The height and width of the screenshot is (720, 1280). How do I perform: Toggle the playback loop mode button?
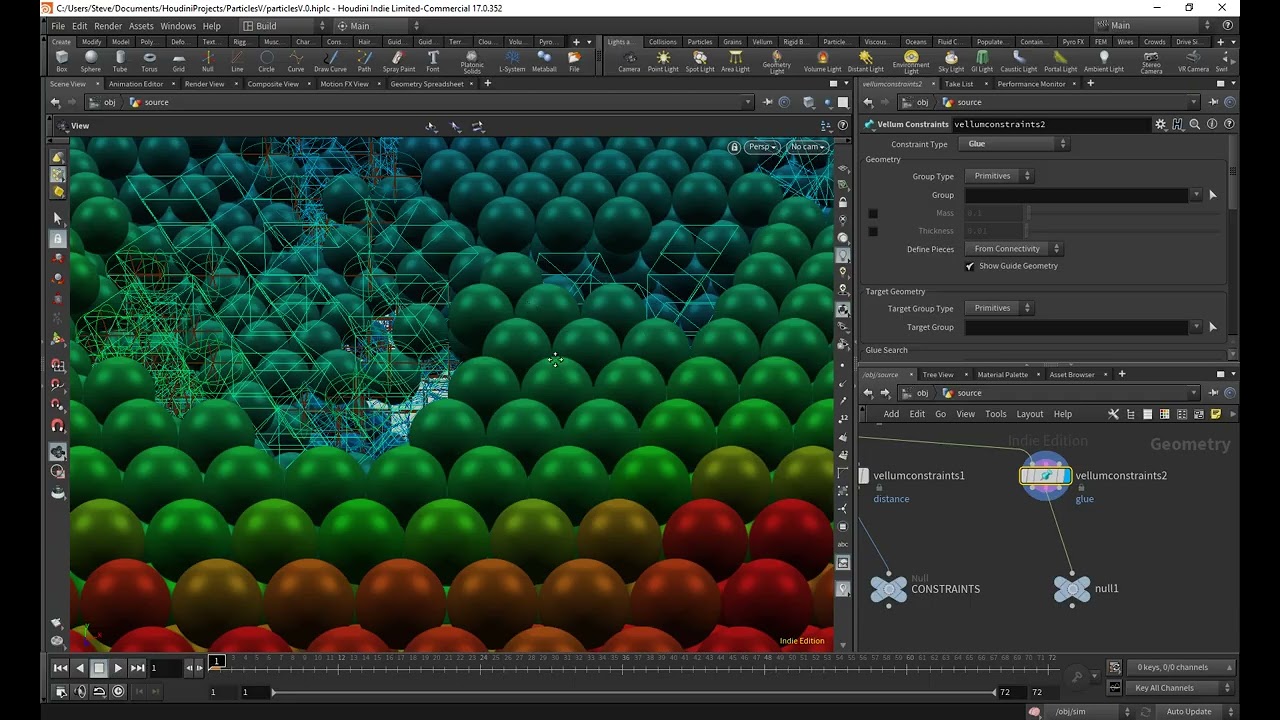99,692
